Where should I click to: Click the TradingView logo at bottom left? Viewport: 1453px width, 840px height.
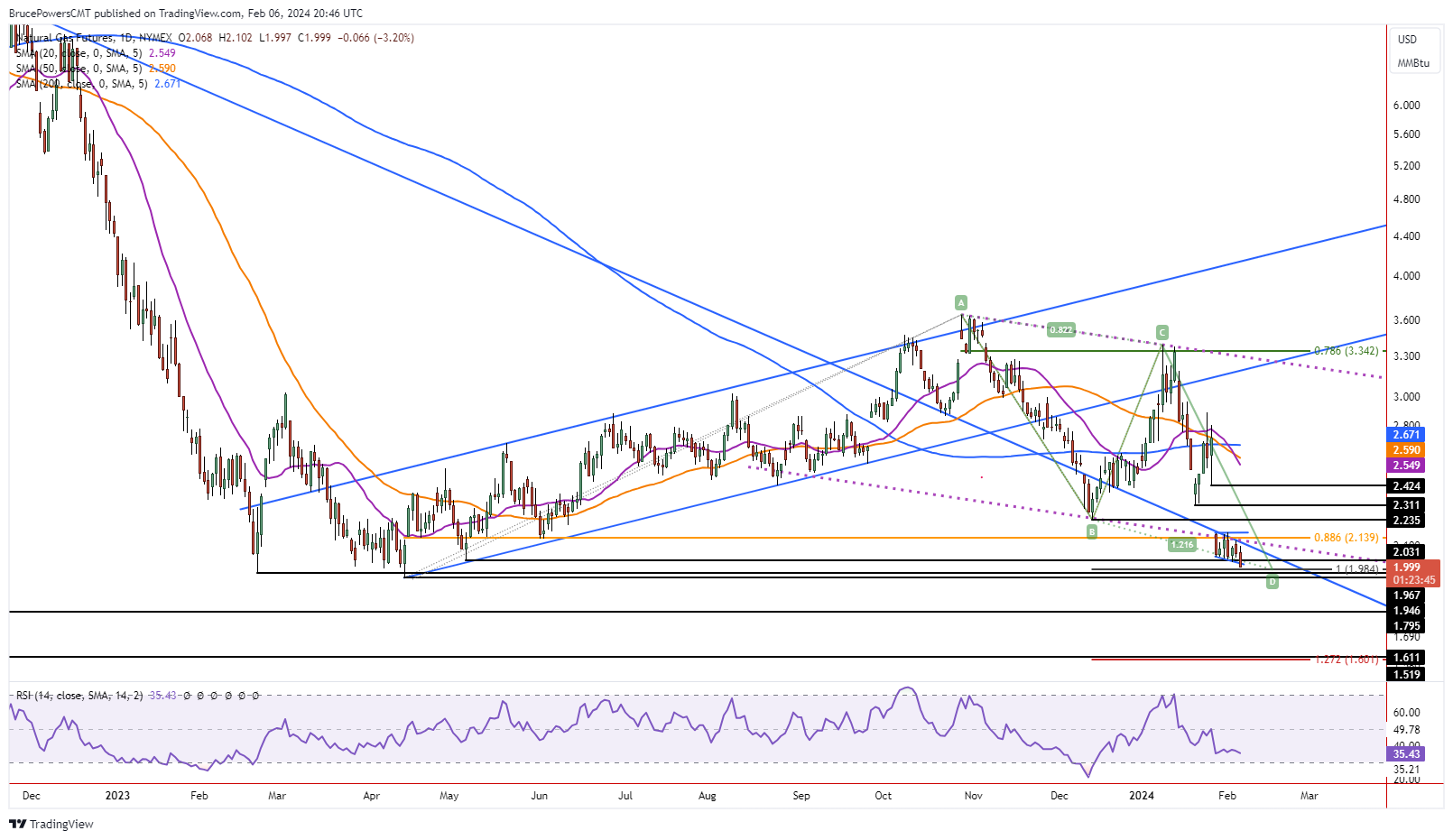click(x=51, y=824)
